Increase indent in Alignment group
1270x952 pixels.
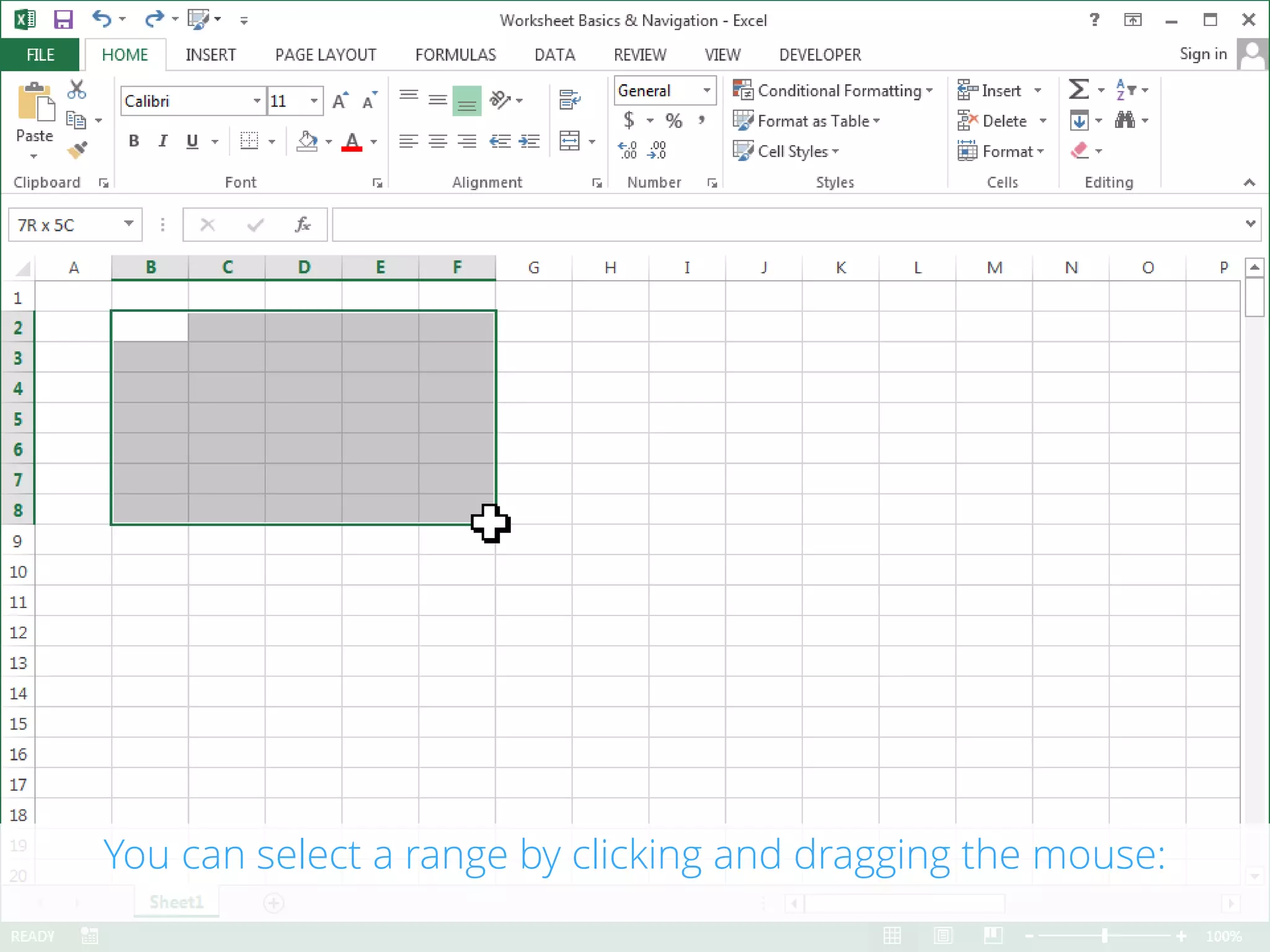click(529, 141)
